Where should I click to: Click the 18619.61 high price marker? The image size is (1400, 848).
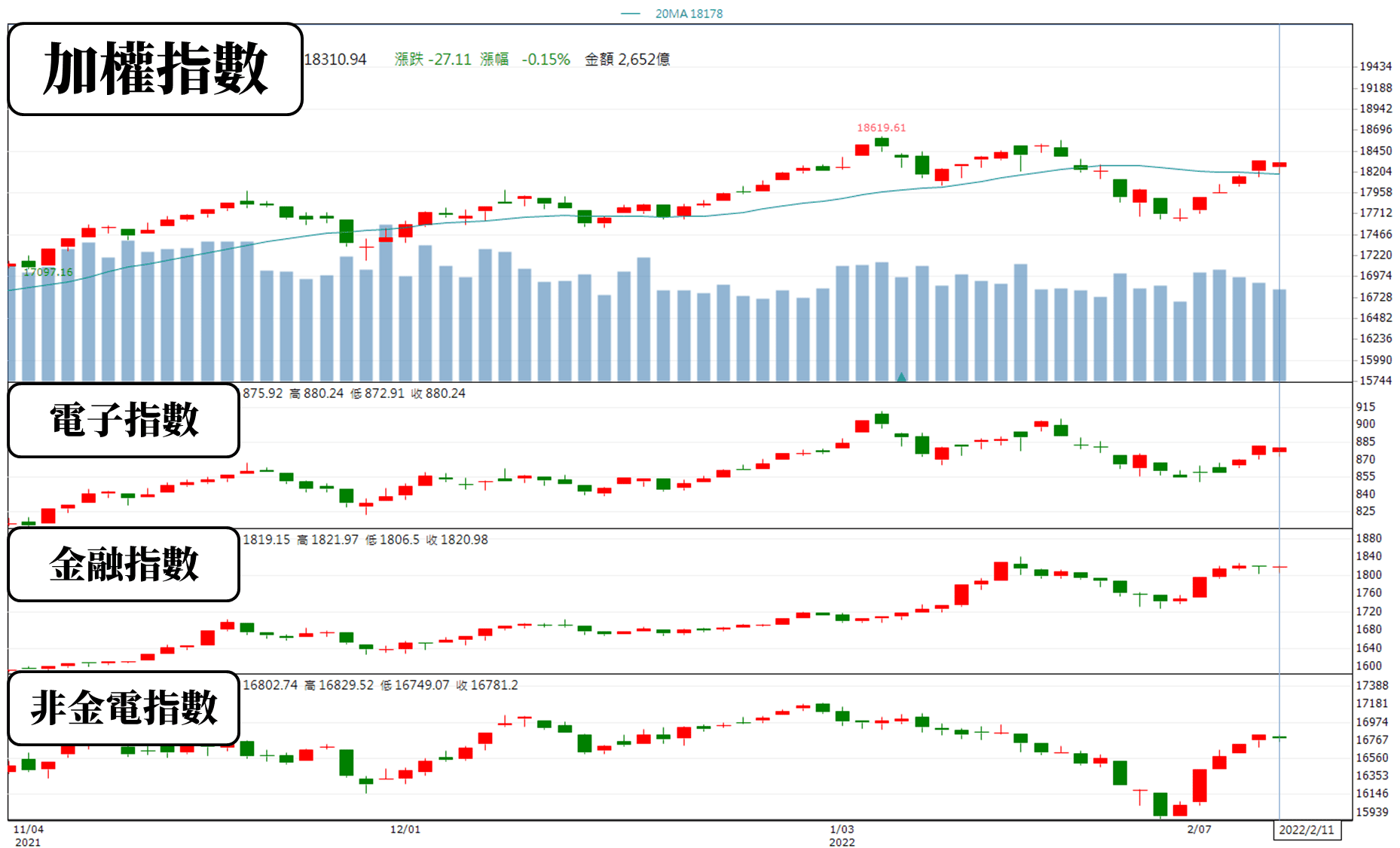tap(881, 127)
